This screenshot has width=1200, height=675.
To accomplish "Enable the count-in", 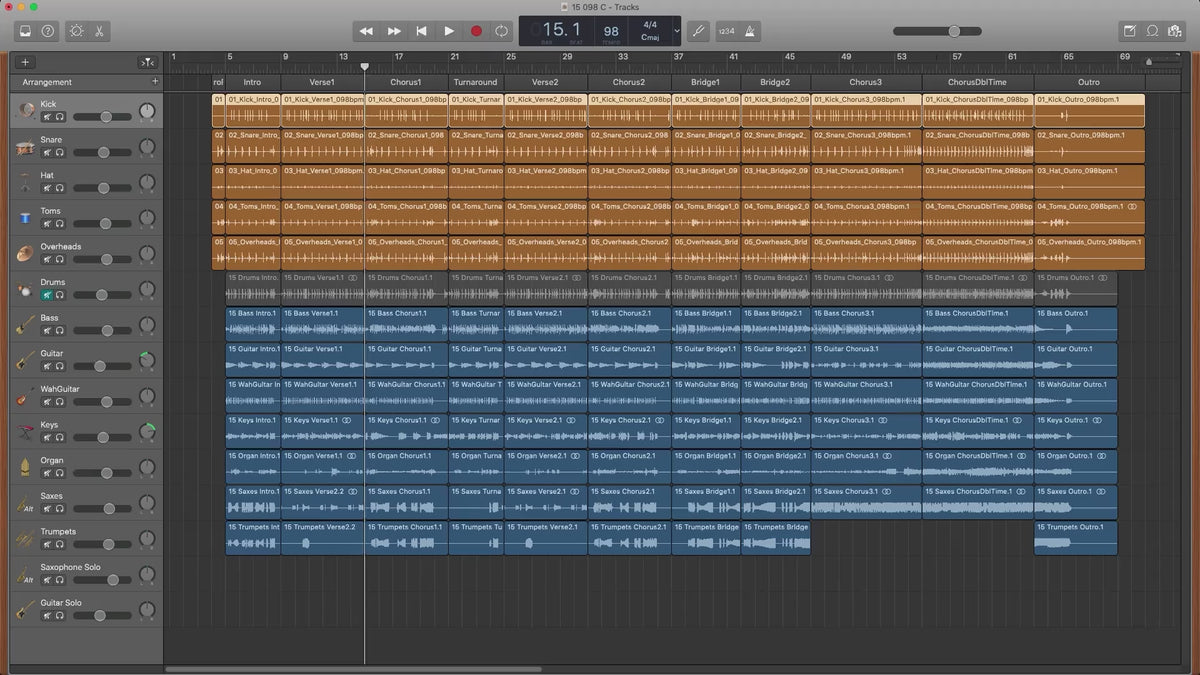I will (x=726, y=31).
